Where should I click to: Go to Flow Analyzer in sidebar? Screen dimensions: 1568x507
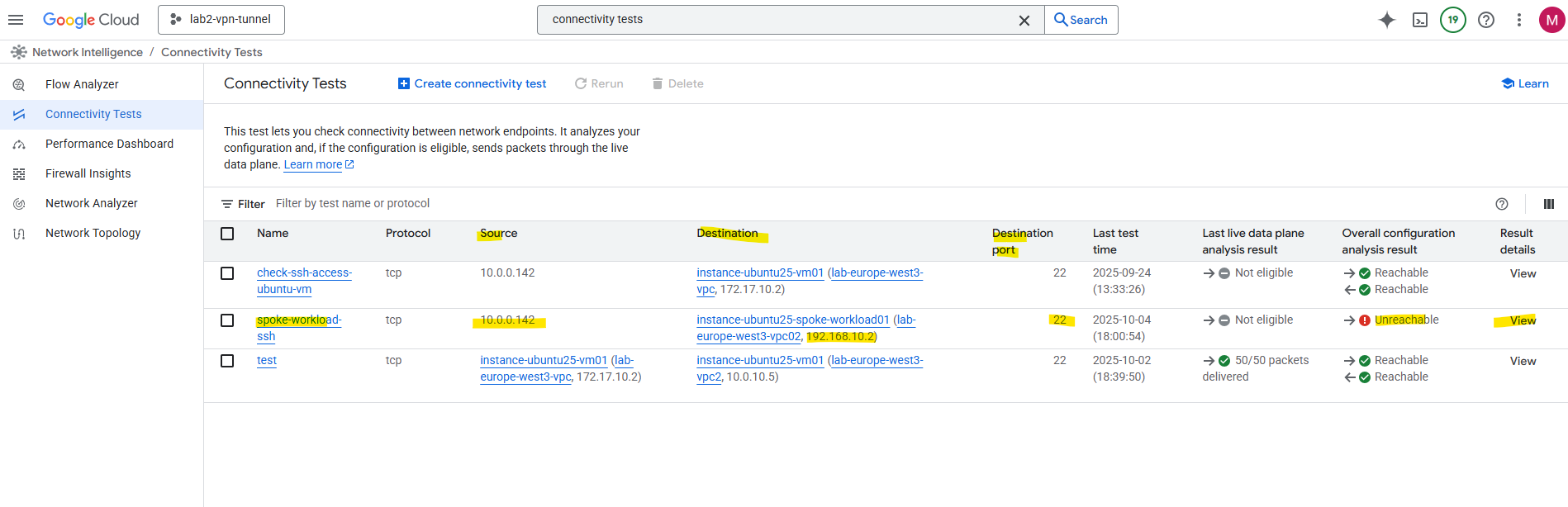click(82, 84)
